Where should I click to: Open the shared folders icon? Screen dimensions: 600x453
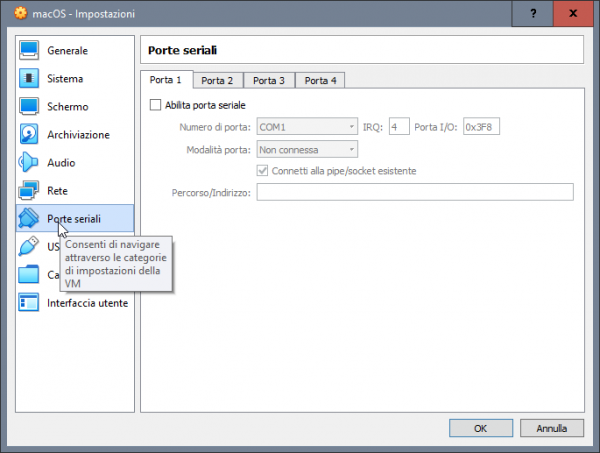coord(29,274)
